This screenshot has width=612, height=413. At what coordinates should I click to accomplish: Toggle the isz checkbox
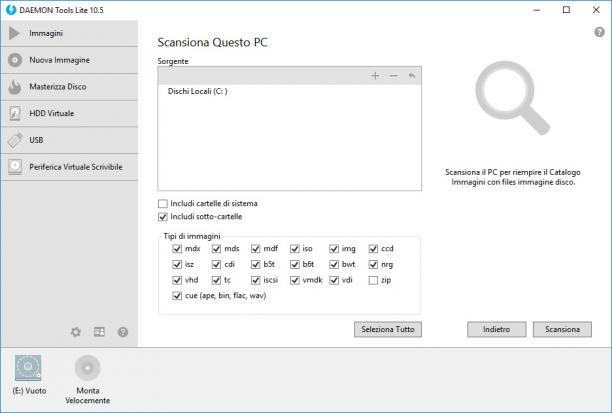[x=177, y=265]
